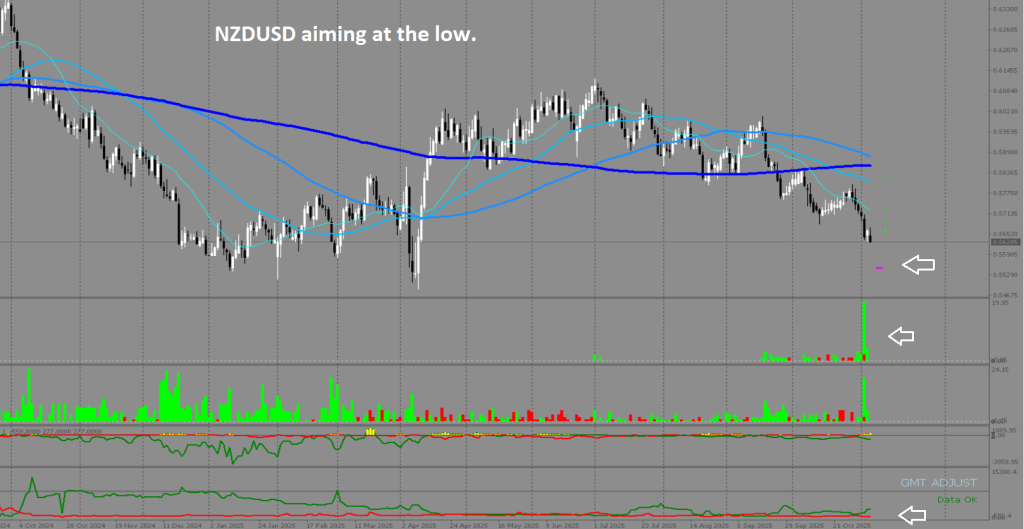The image size is (1024, 529).
Task: Click the arrow pointing at the tall green spike
Action: [903, 336]
